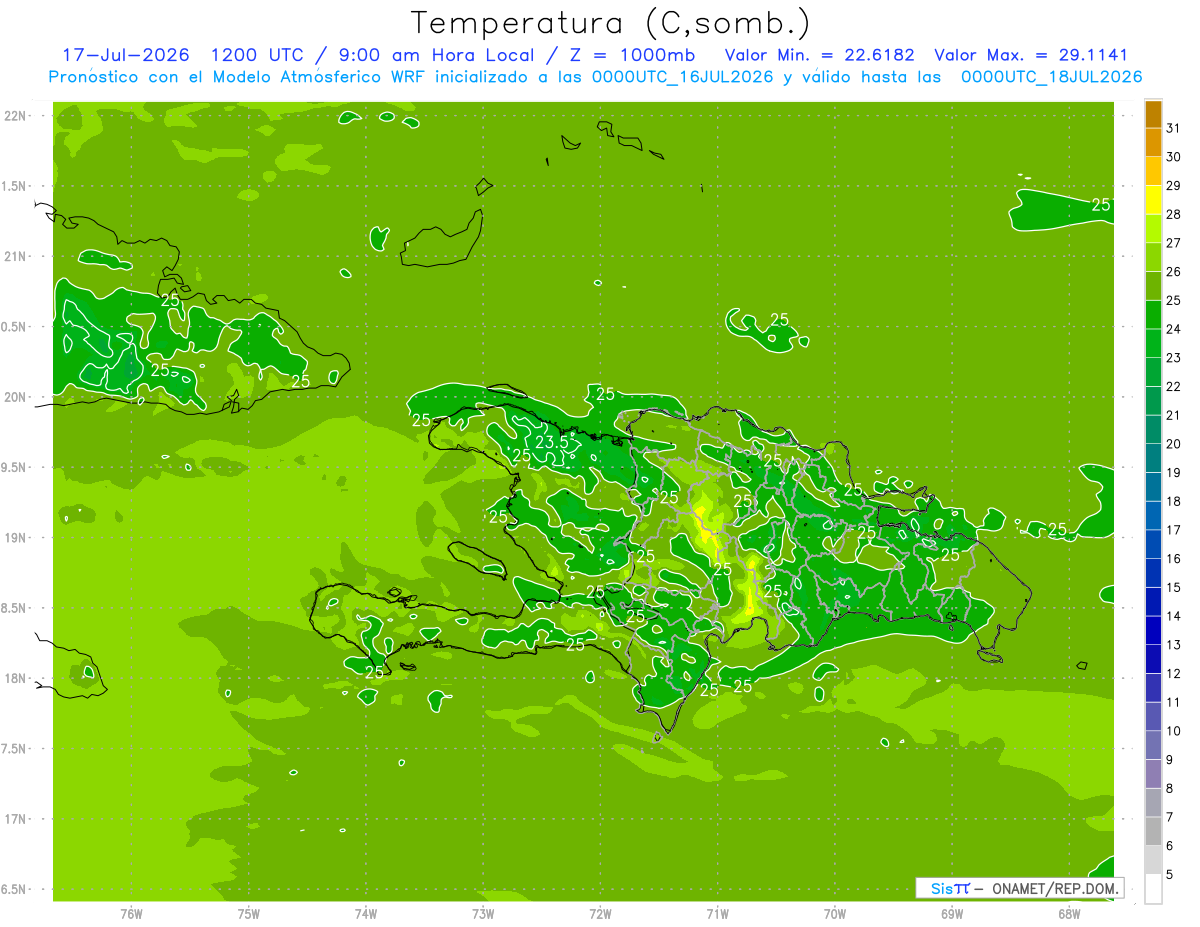This screenshot has height=927, width=1200.
Task: Click the "72W" longitude axis label
Action: pyautogui.click(x=600, y=913)
